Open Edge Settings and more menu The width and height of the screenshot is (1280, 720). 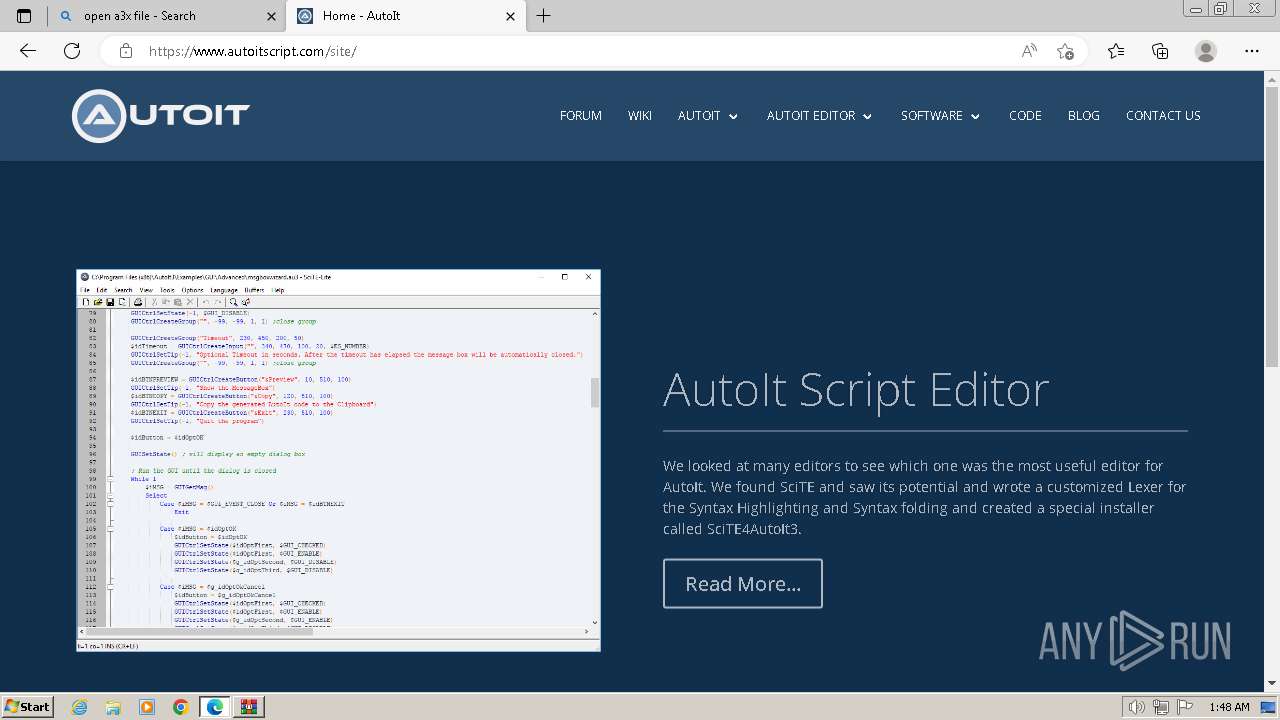pyautogui.click(x=1252, y=51)
